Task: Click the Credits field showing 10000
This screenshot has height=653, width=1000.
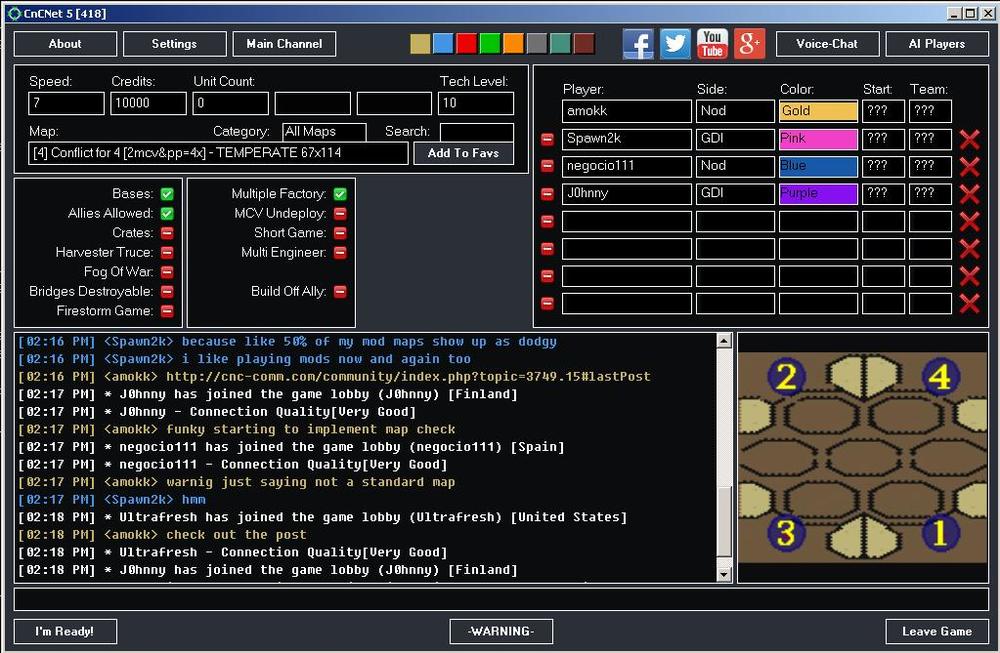Action: pos(149,103)
